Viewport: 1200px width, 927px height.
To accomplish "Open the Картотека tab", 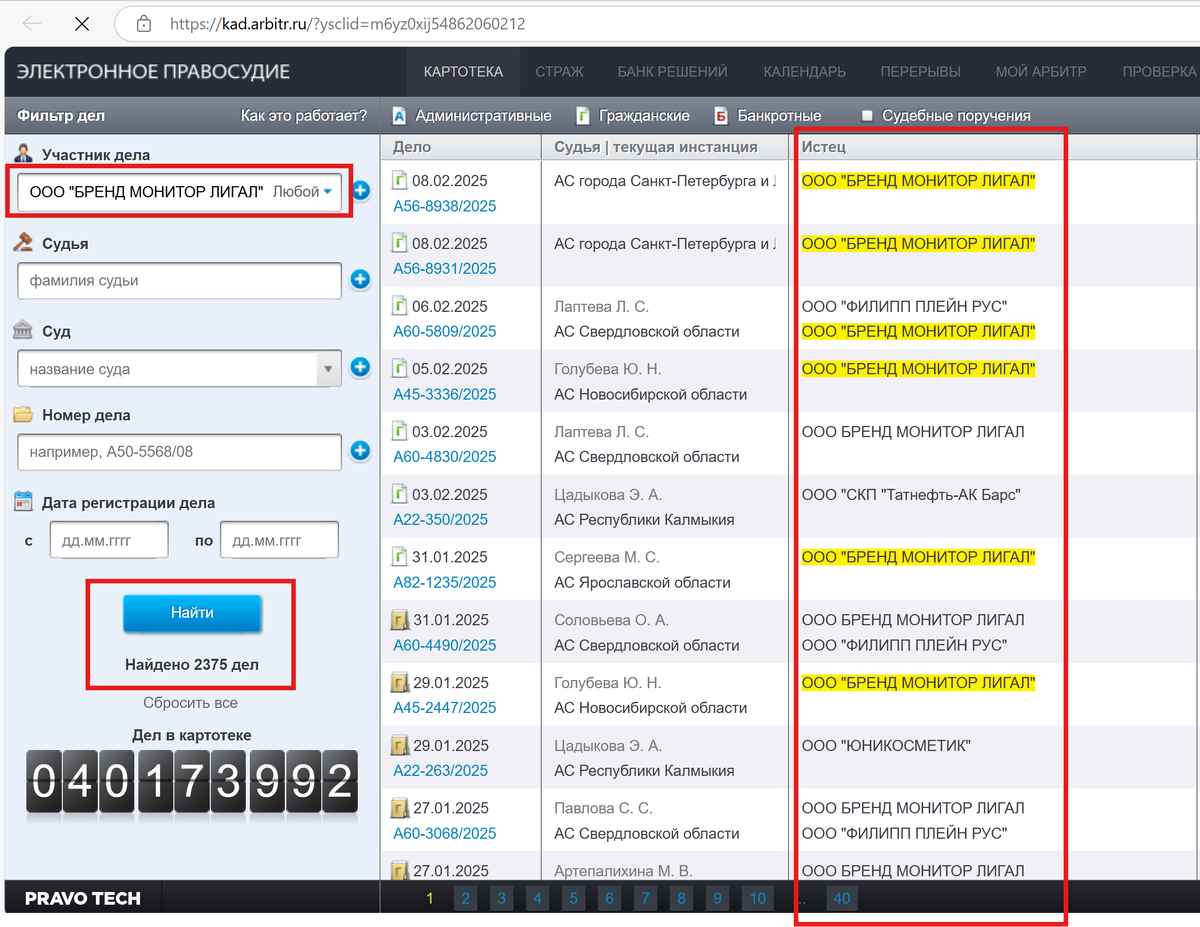I will (463, 71).
